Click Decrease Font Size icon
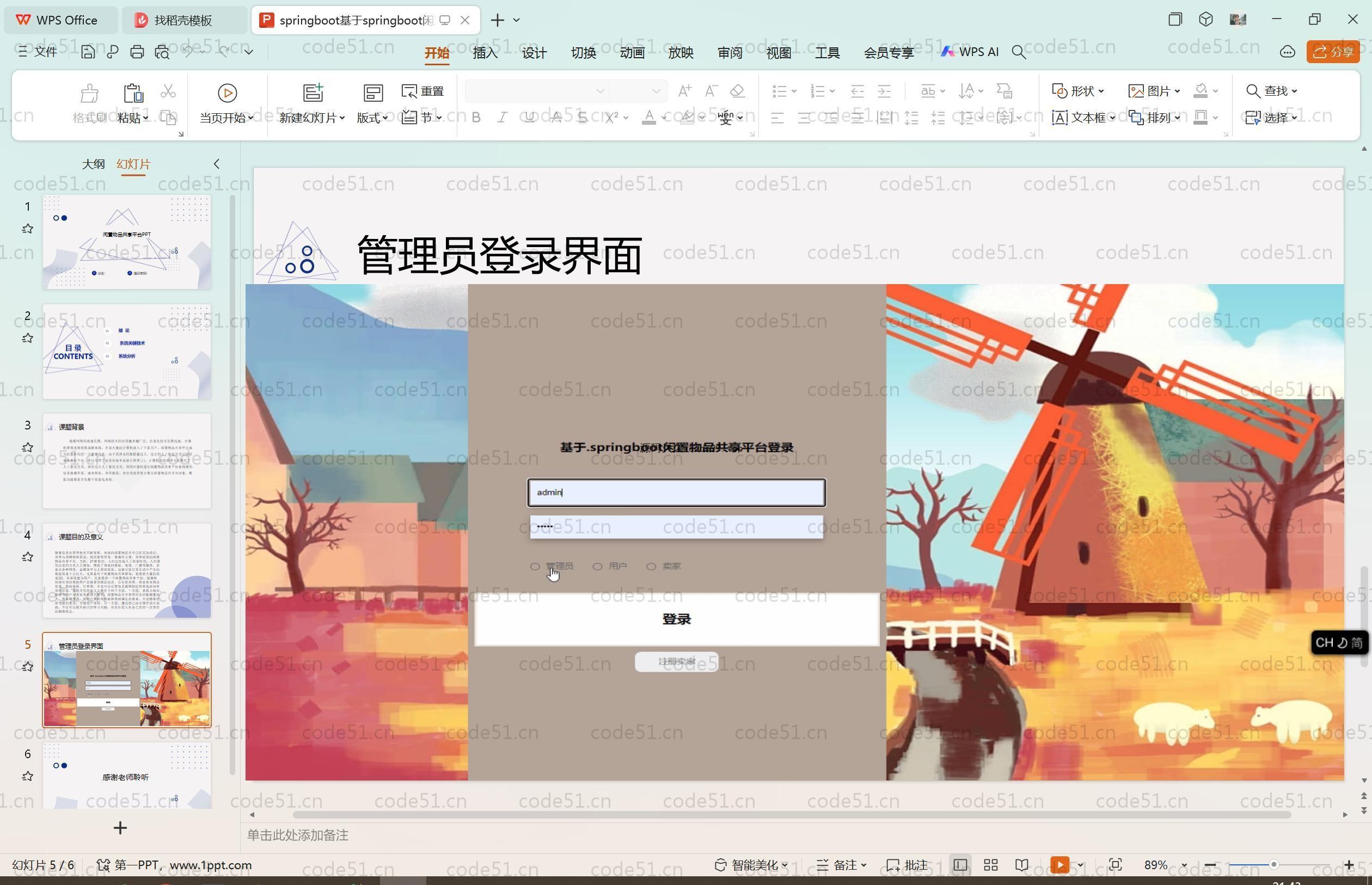Viewport: 1372px width, 885px height. [x=711, y=91]
